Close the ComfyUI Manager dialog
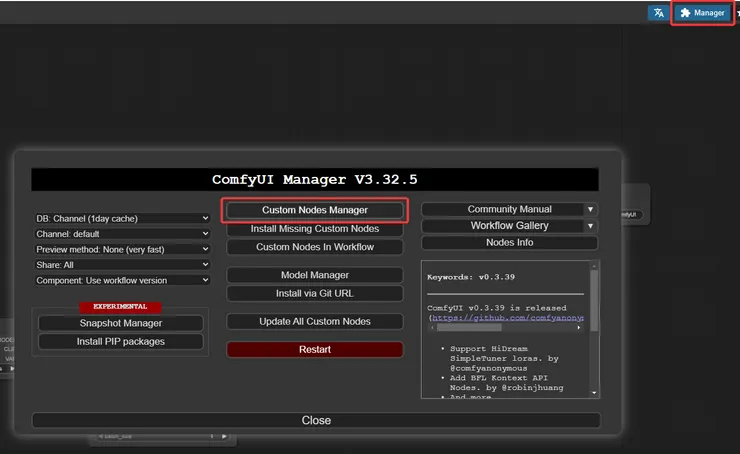The width and height of the screenshot is (740, 454). 316,420
